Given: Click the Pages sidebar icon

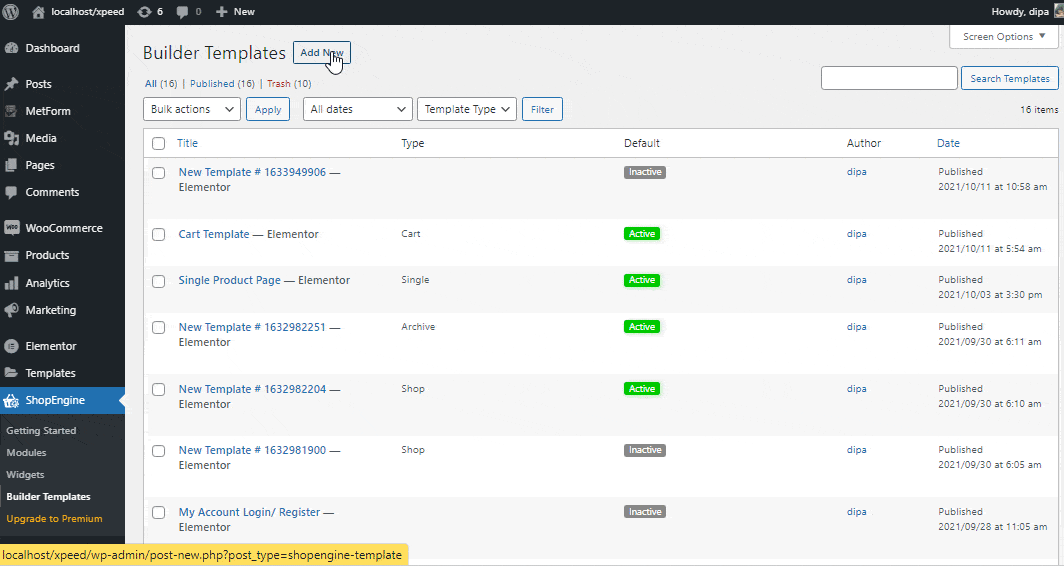Looking at the screenshot, I should [x=12, y=166].
